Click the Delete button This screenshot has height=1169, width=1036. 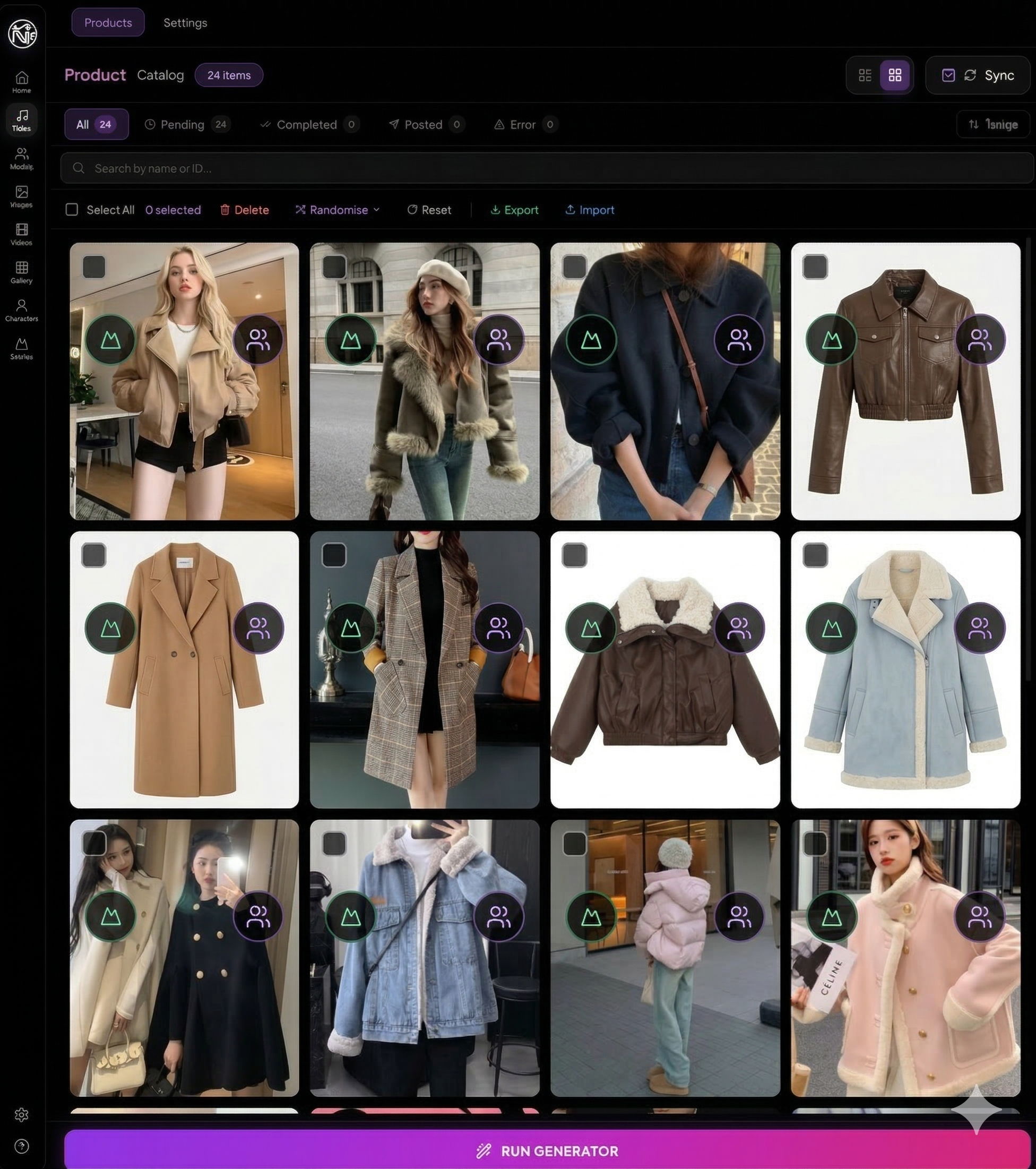pos(245,210)
